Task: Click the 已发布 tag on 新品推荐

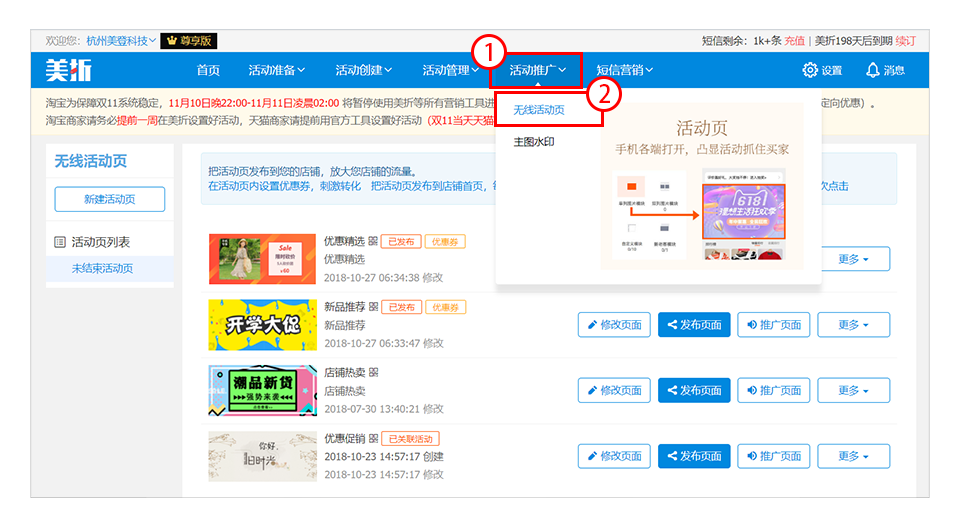Action: pos(402,307)
